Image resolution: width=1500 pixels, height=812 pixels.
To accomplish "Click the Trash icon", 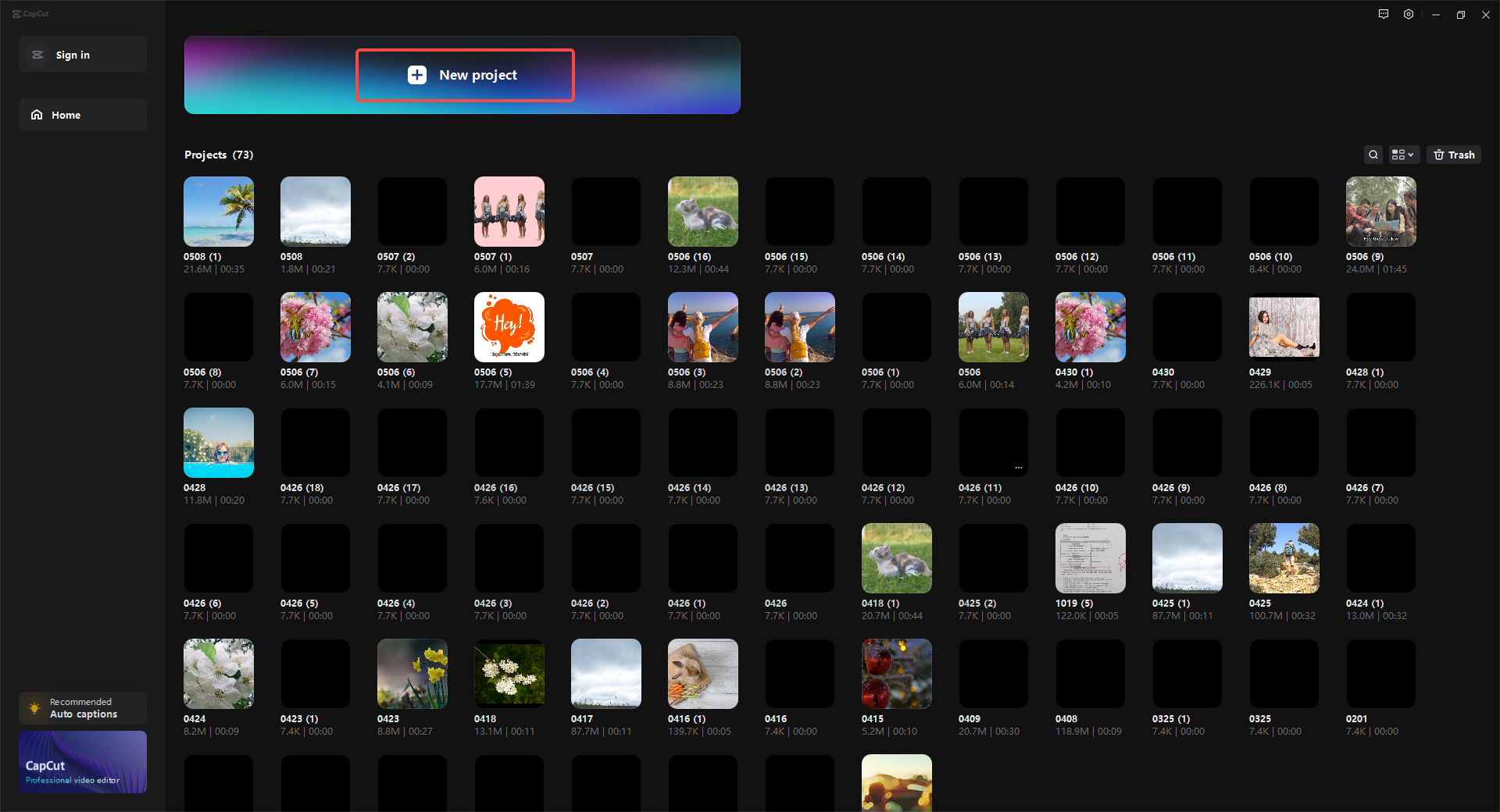I will (1453, 155).
